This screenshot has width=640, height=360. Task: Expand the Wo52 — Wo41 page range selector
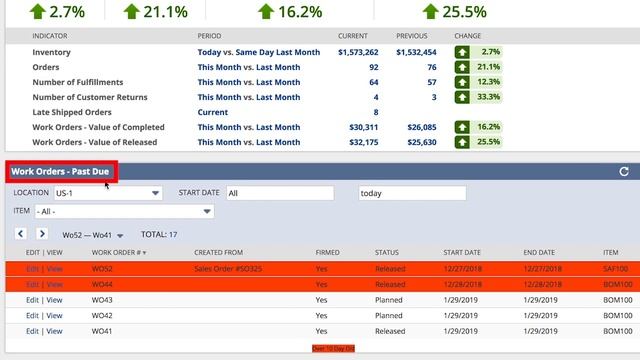coord(93,235)
